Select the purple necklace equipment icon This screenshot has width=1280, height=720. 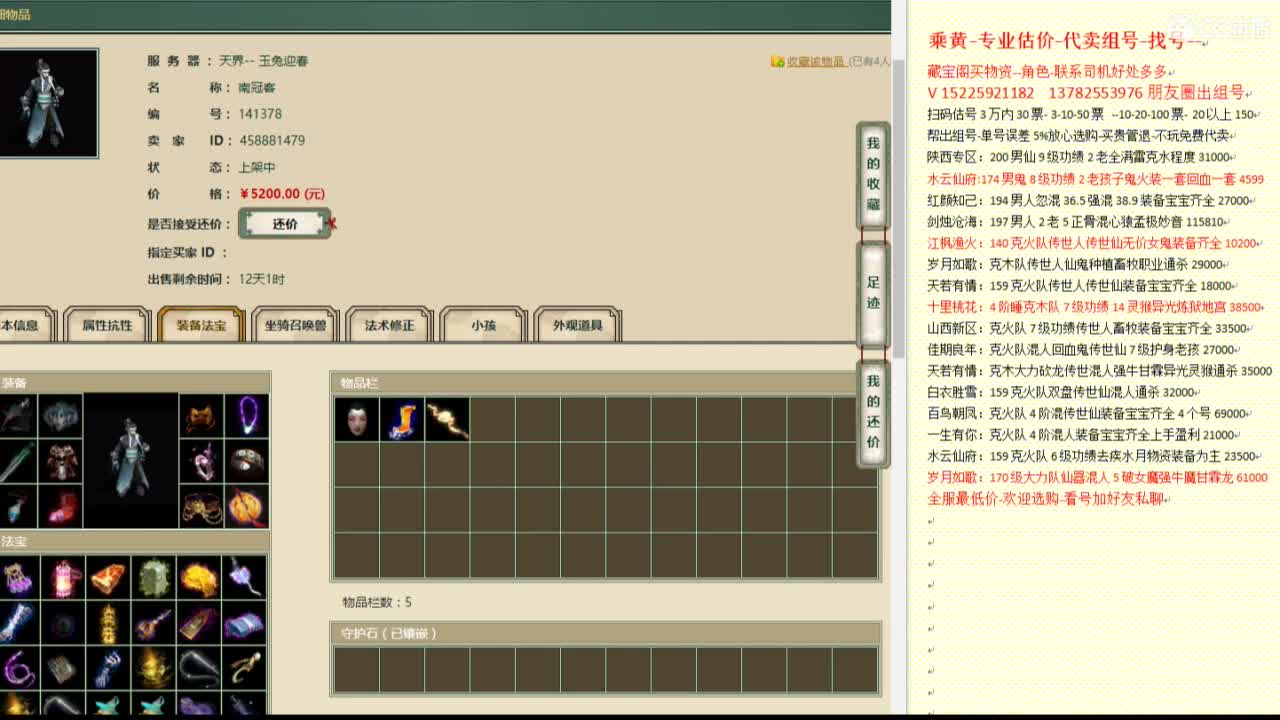click(246, 415)
